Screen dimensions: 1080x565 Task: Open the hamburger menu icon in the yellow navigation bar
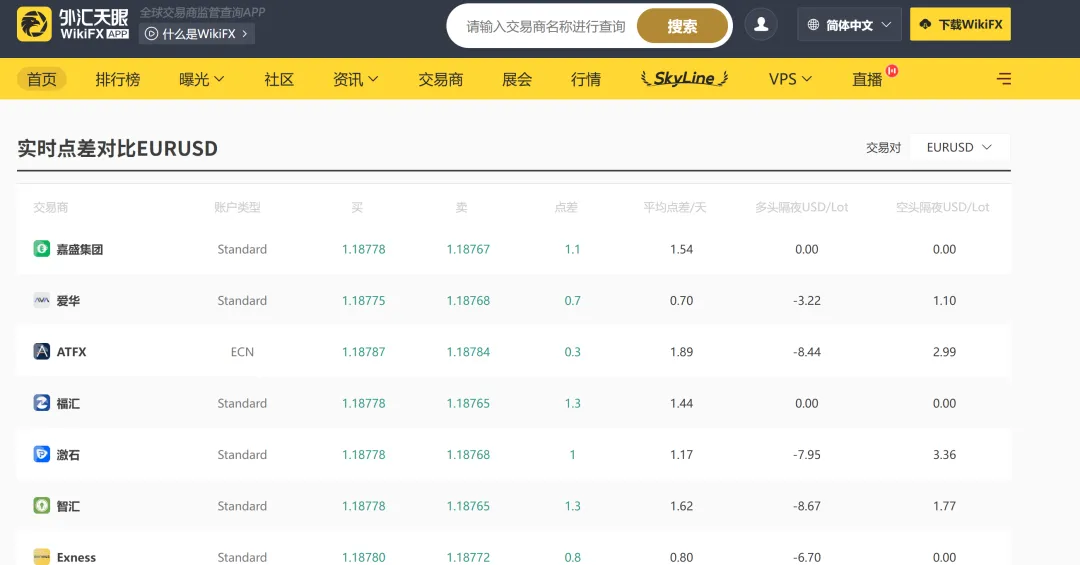1004,79
